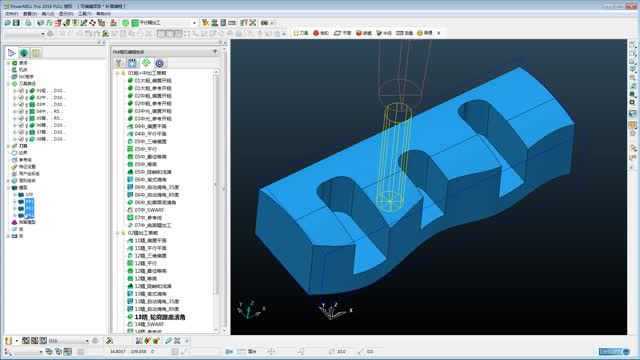Select the triangle-icon first tab of Explorer panel
640x360 pixels.
[x=11, y=53]
